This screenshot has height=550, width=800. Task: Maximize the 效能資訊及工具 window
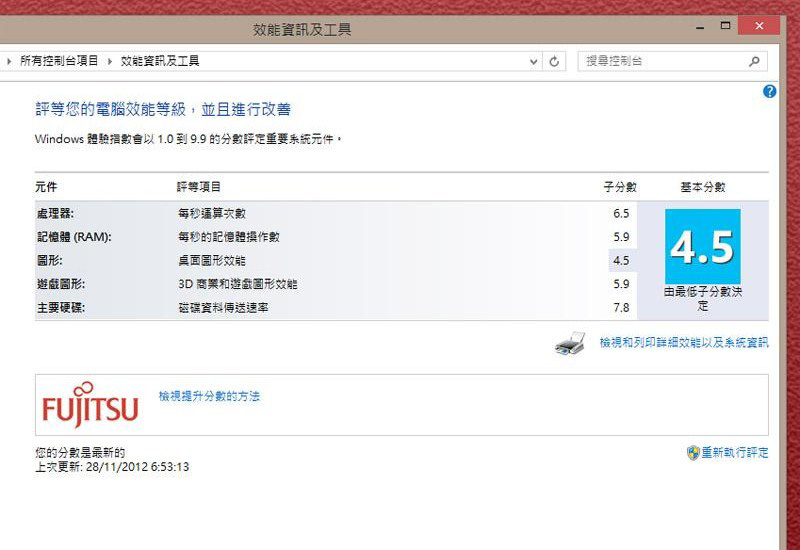(x=726, y=25)
